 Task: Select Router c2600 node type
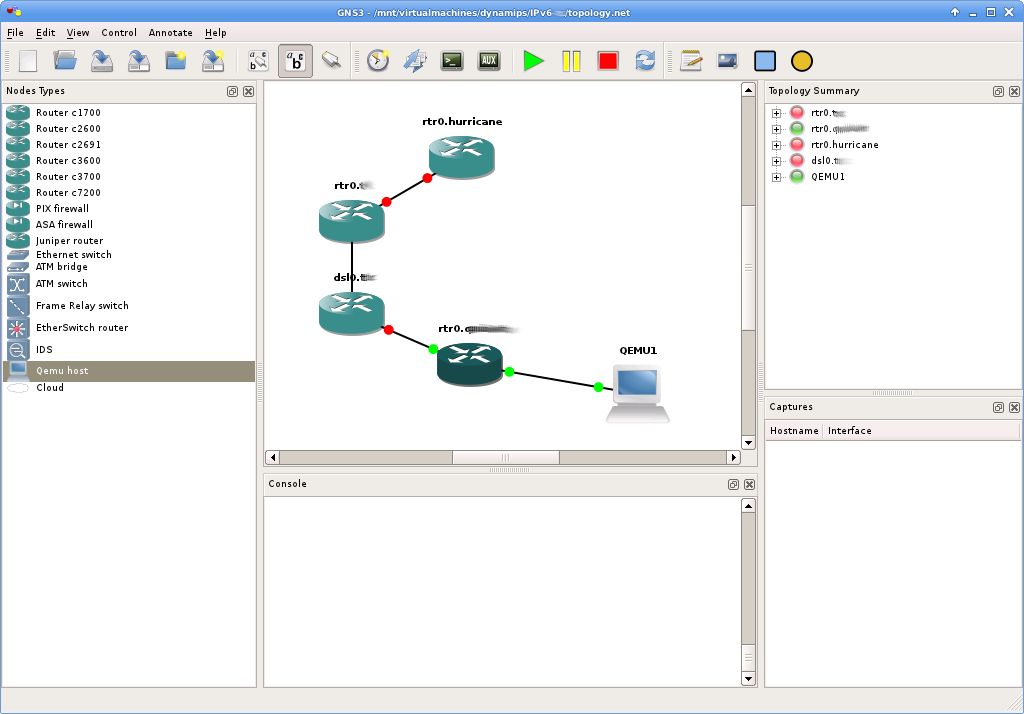click(129, 129)
